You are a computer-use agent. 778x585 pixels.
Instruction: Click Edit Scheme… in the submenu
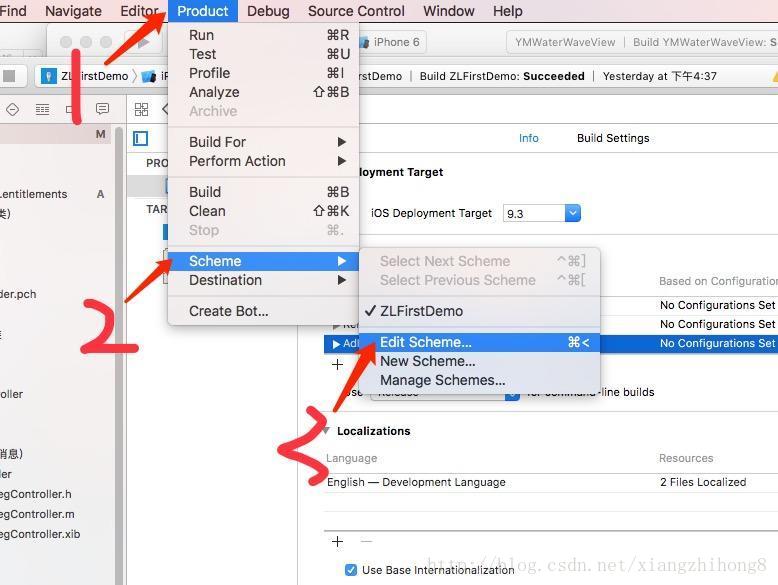point(479,342)
